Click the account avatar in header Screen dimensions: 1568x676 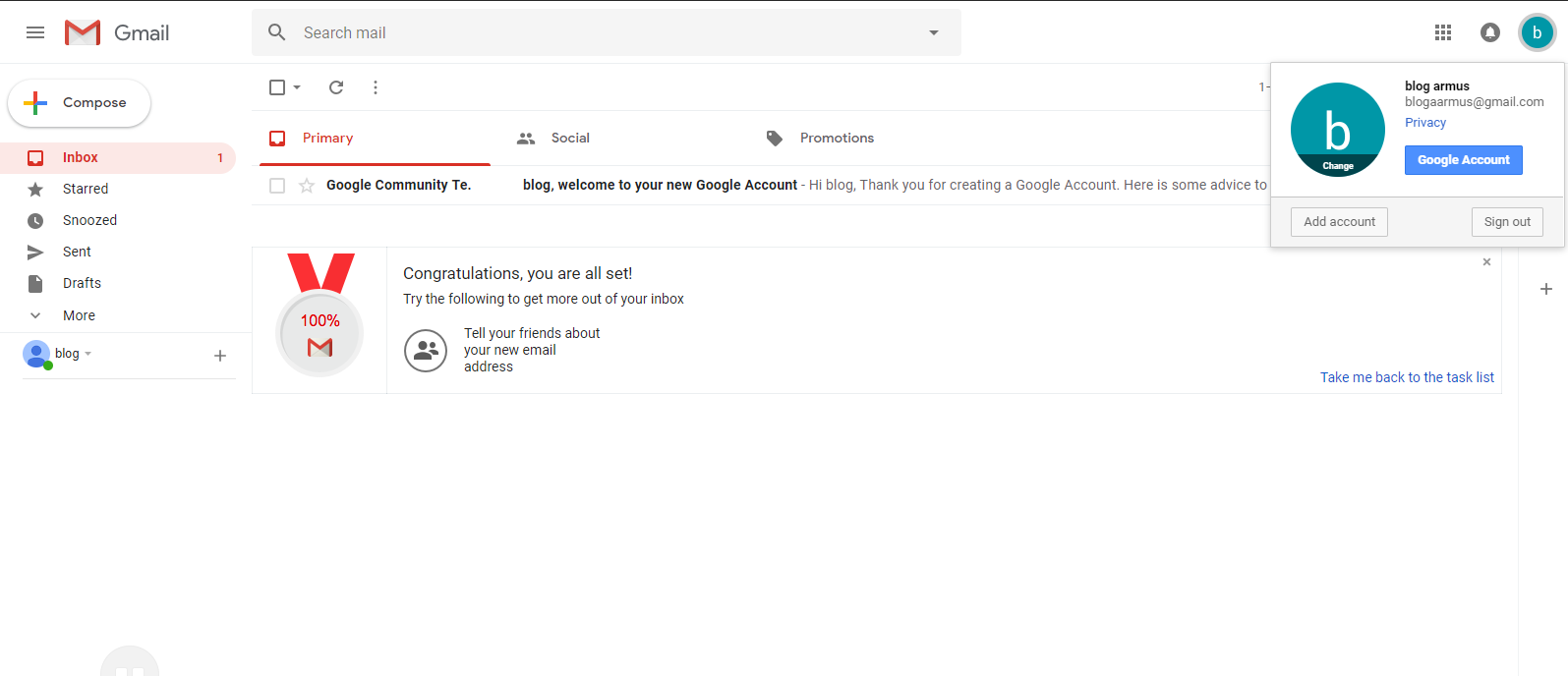[1538, 32]
